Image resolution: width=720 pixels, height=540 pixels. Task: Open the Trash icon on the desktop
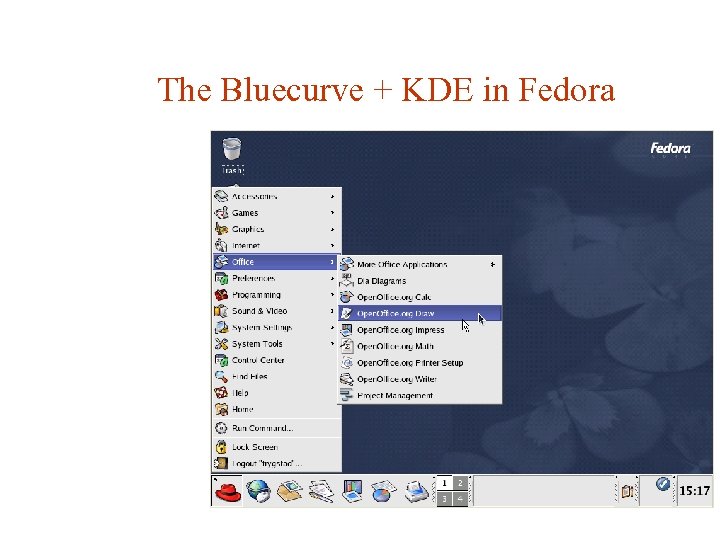pyautogui.click(x=232, y=150)
